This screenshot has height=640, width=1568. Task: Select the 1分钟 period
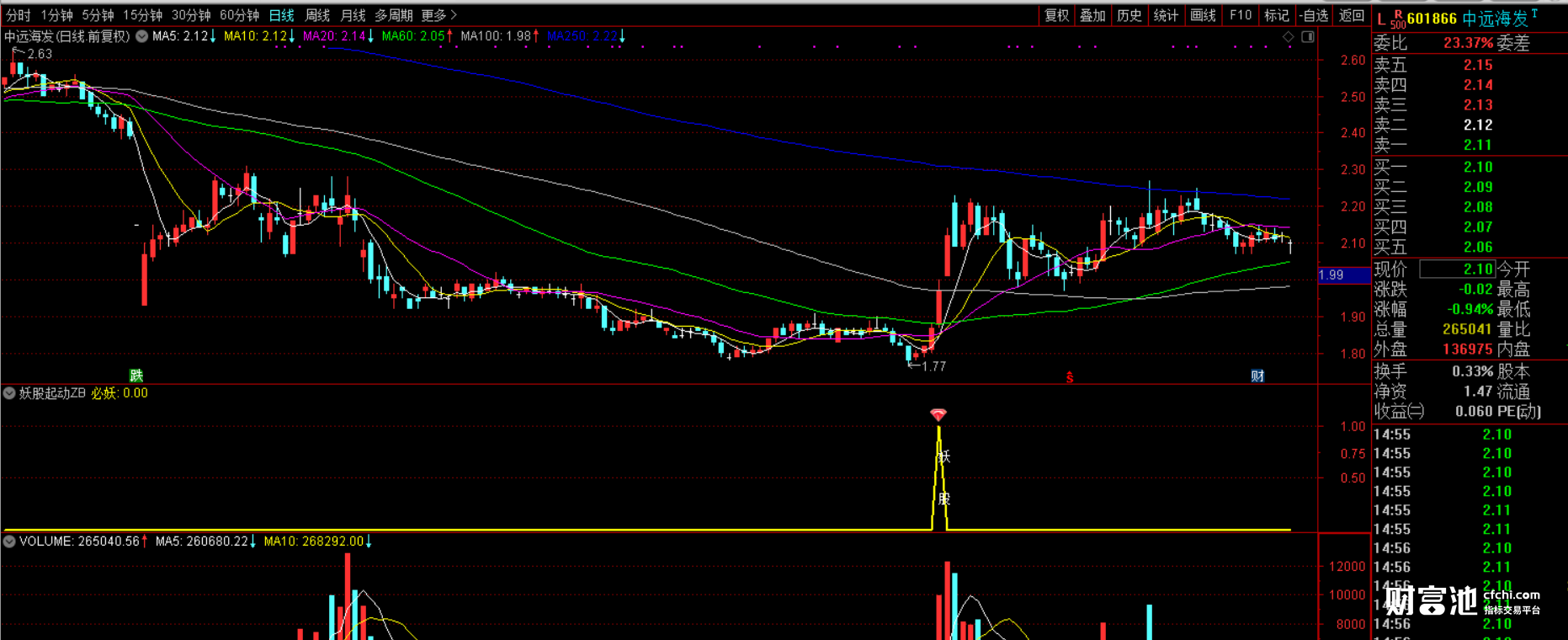click(x=56, y=15)
